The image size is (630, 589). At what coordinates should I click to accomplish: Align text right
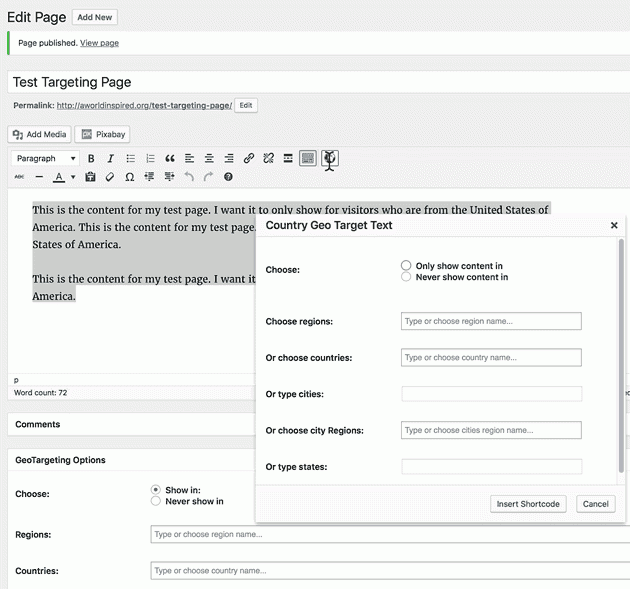coord(229,159)
